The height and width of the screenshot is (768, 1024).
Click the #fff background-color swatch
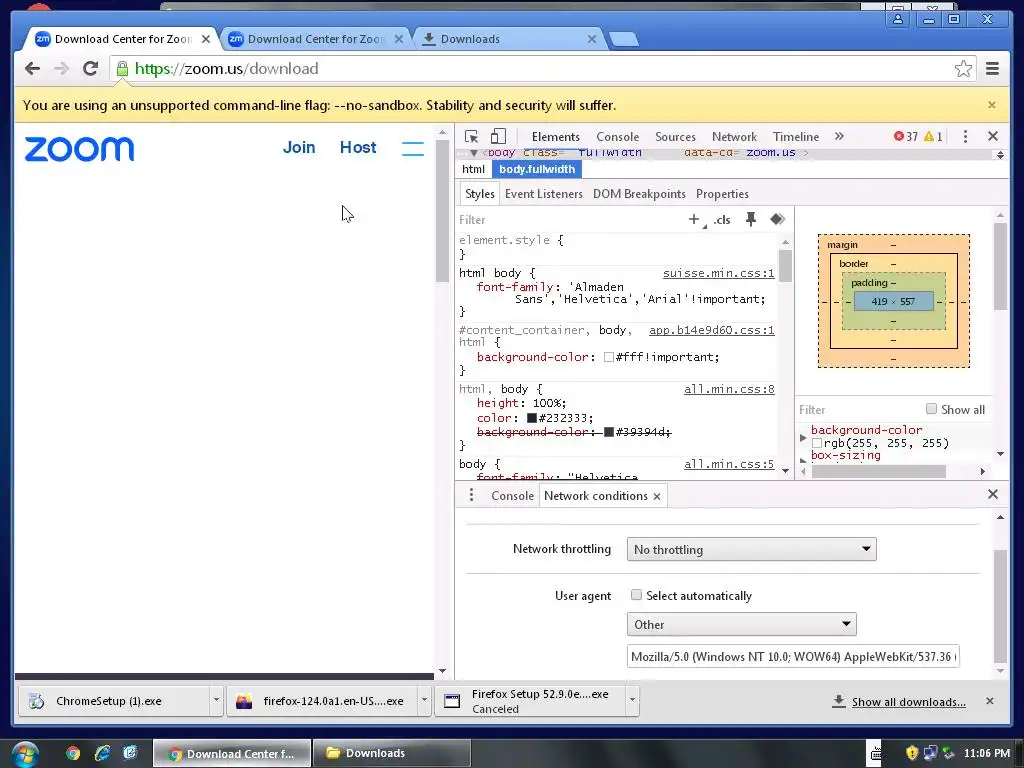609,357
